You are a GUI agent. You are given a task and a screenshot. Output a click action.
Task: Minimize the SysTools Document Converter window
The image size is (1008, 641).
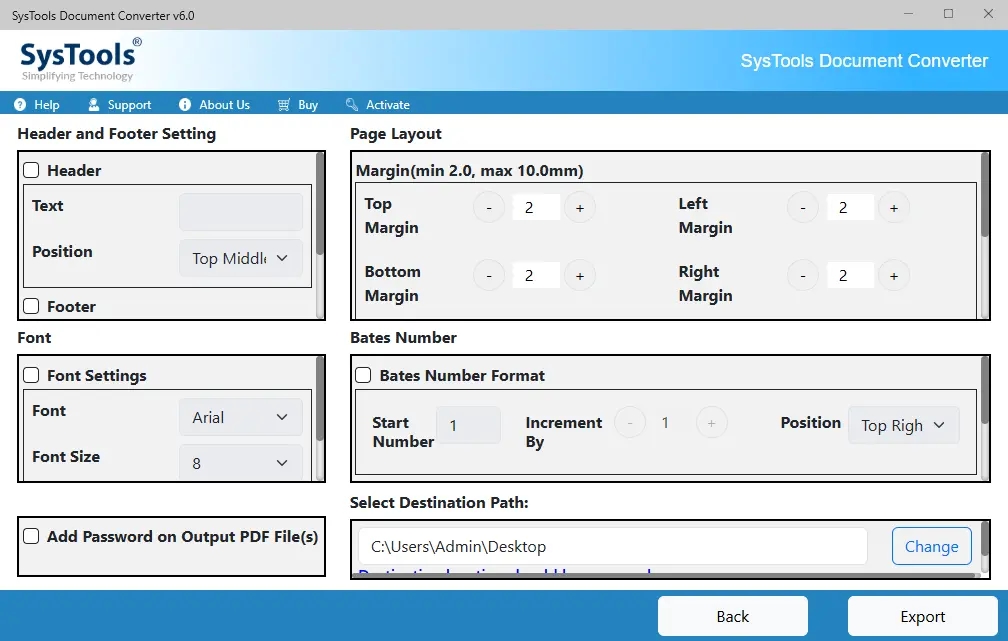click(x=908, y=14)
